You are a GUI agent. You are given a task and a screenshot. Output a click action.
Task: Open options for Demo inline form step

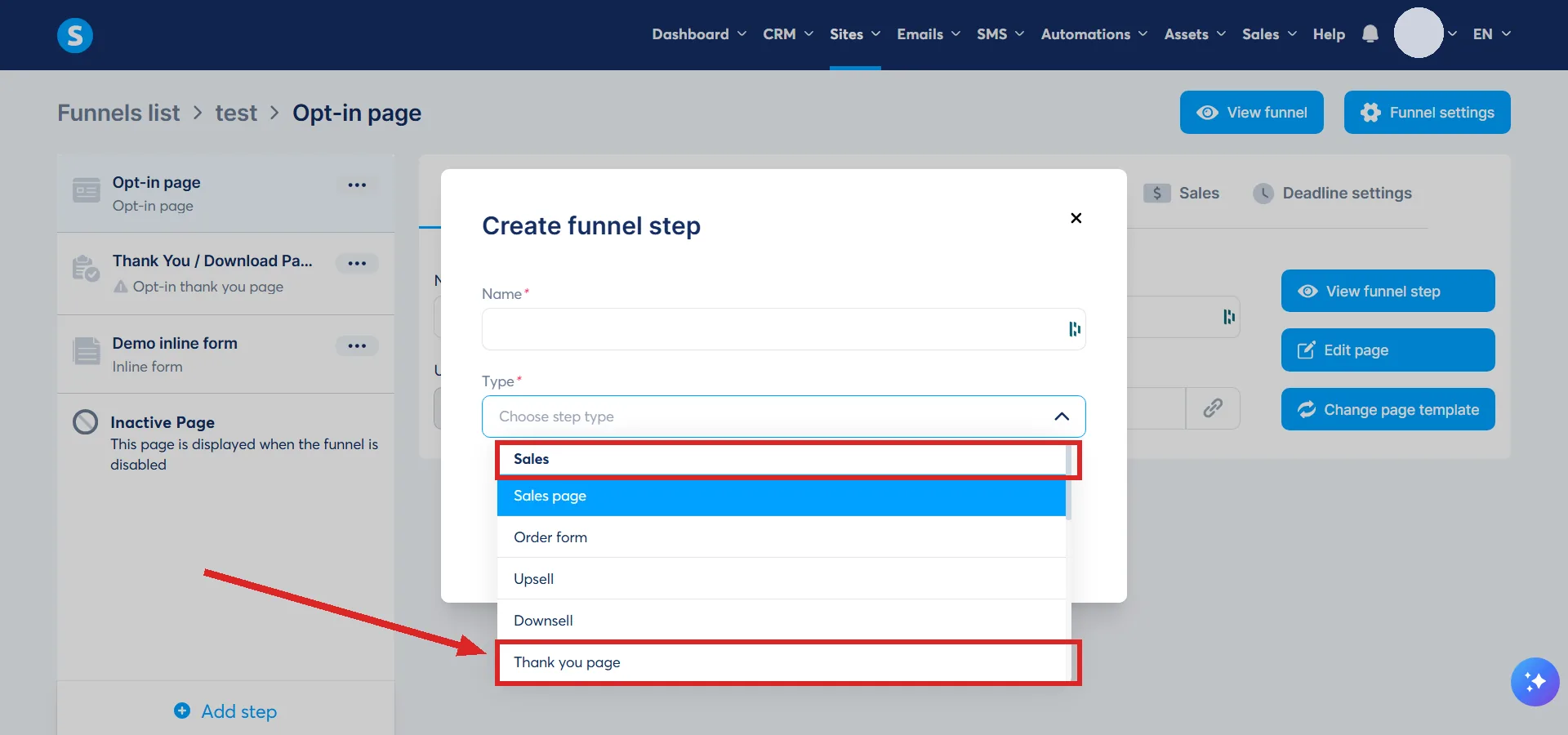click(357, 345)
